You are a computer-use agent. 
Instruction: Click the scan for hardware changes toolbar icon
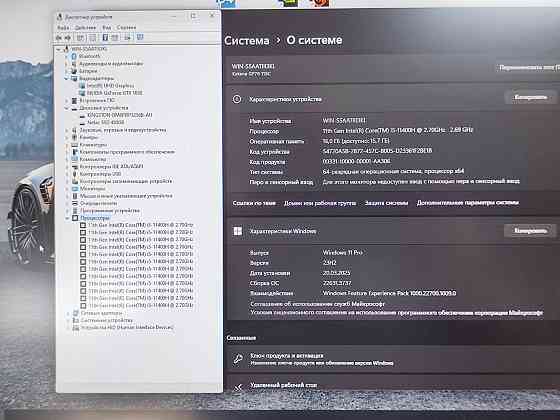[x=140, y=37]
